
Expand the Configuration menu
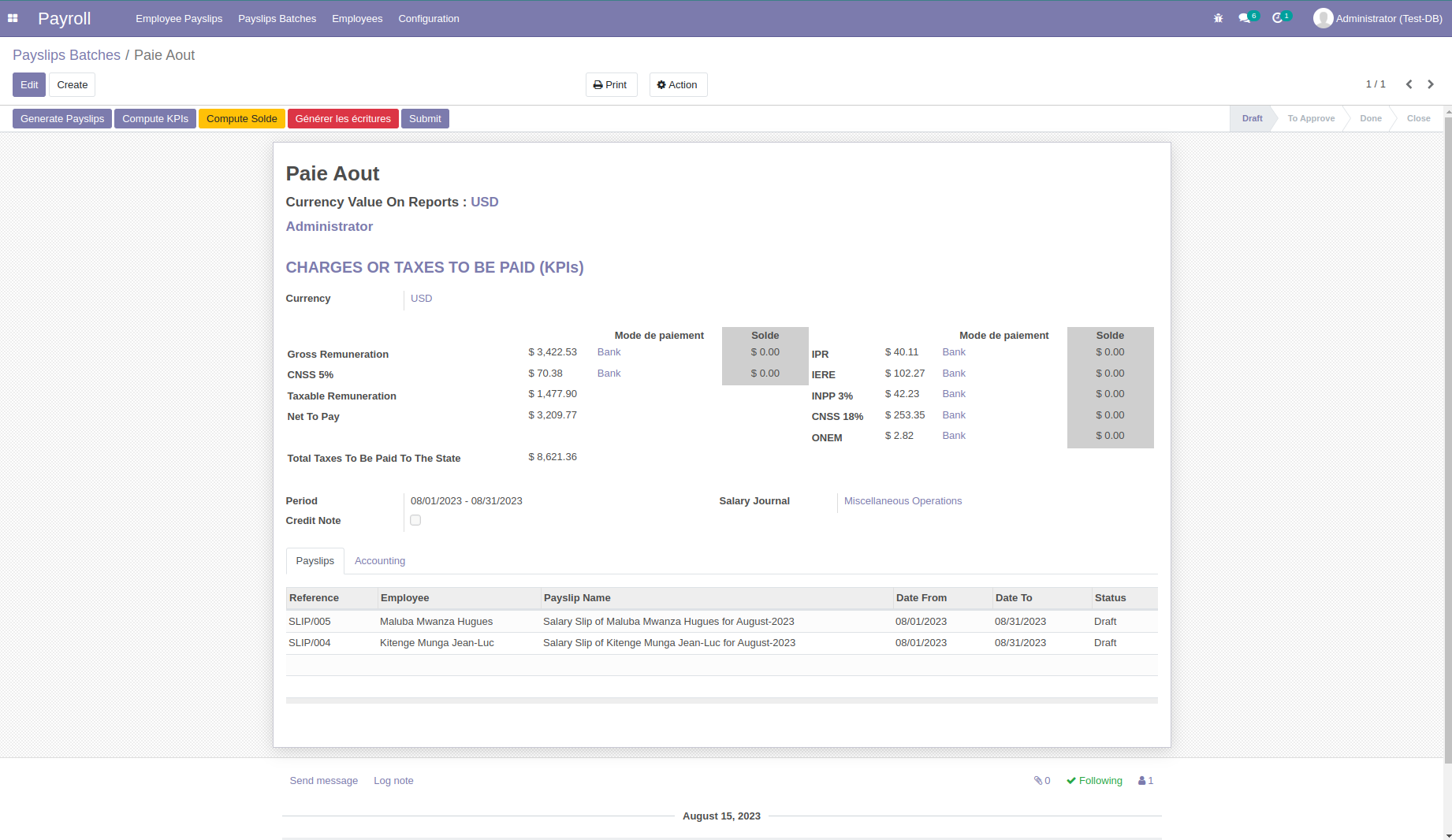coord(428,19)
